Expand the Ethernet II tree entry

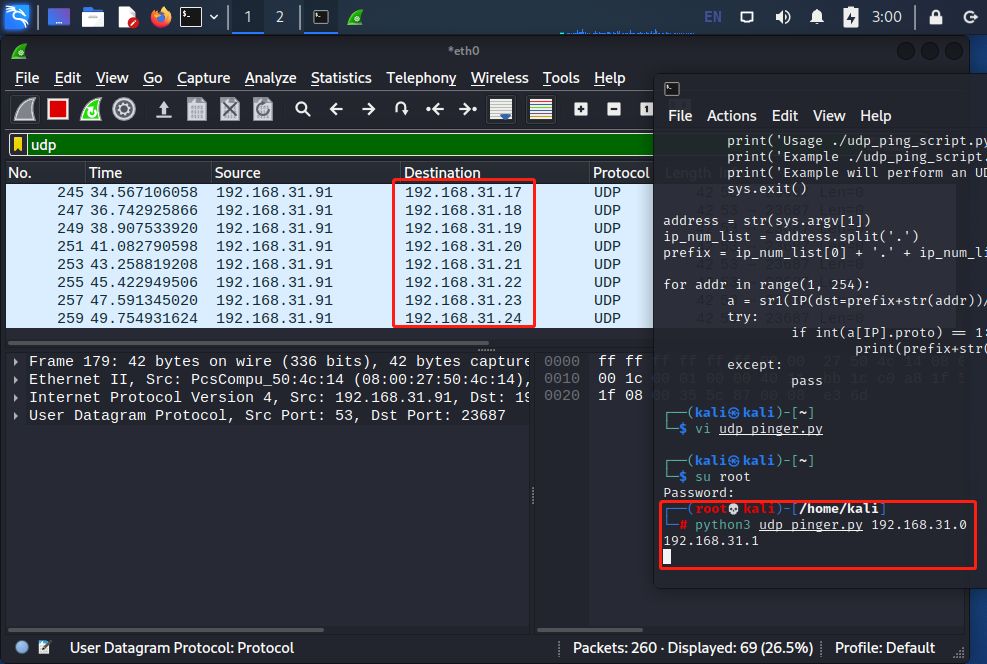16,379
